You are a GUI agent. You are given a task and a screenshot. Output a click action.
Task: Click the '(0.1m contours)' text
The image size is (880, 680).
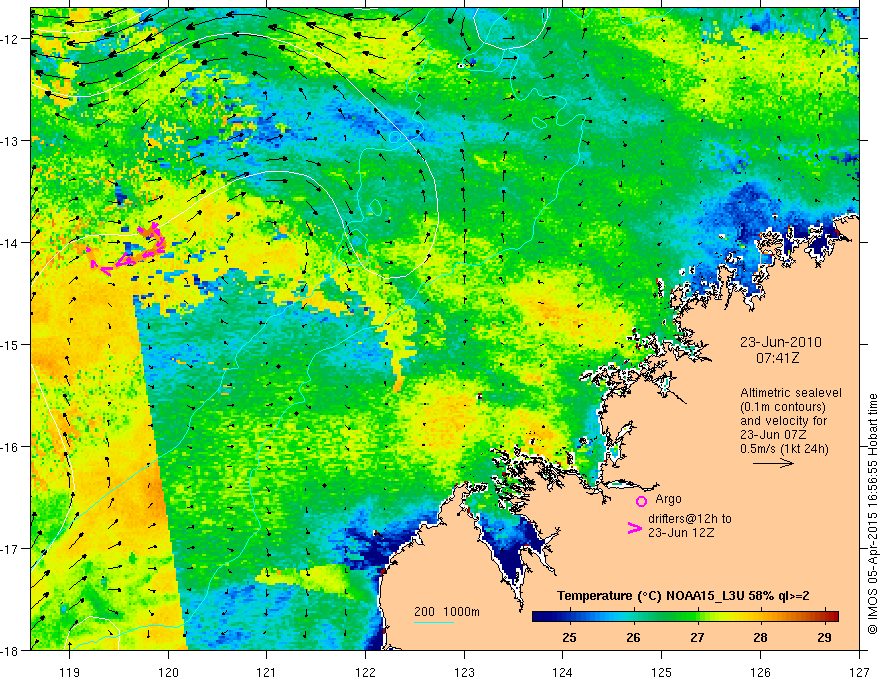click(x=783, y=407)
